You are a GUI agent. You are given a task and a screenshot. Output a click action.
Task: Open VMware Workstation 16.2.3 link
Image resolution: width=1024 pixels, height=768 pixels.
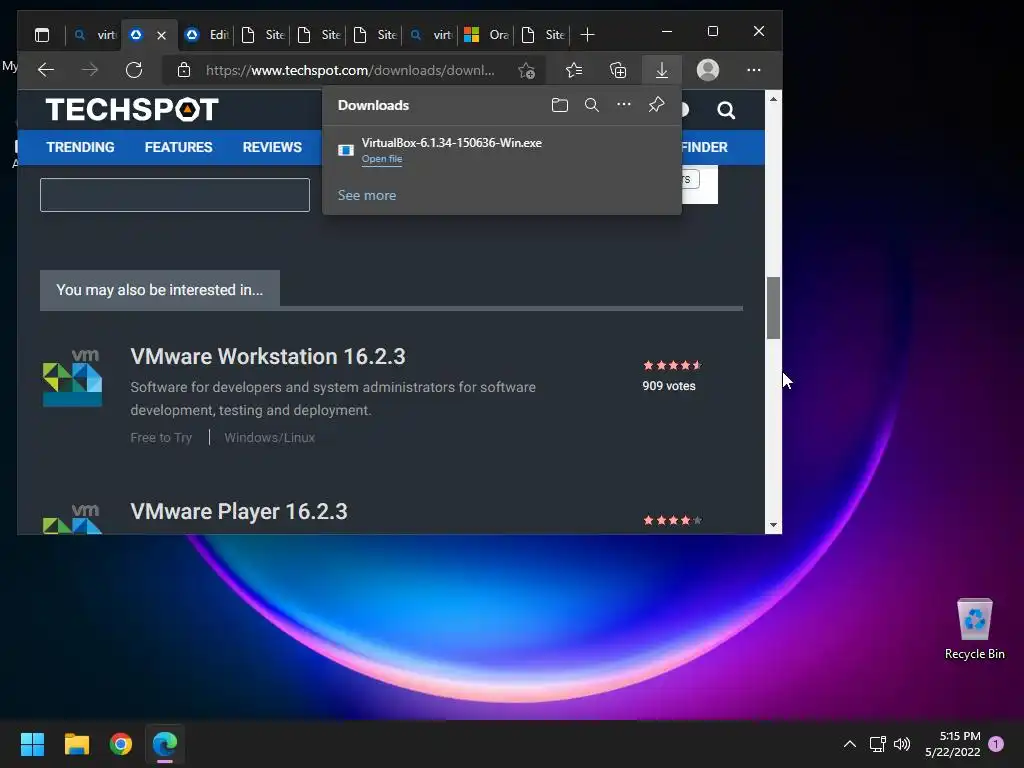(268, 357)
